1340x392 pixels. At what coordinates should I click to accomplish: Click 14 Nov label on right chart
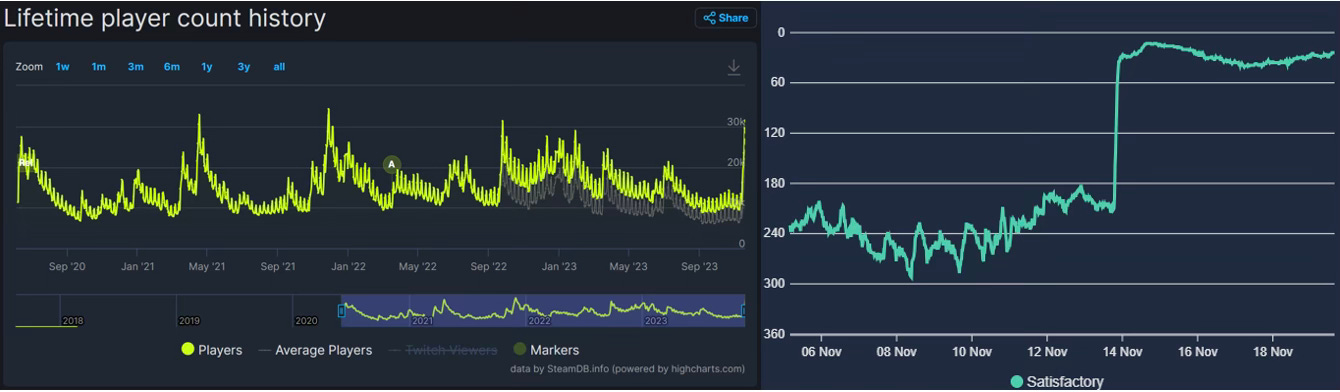[1122, 352]
